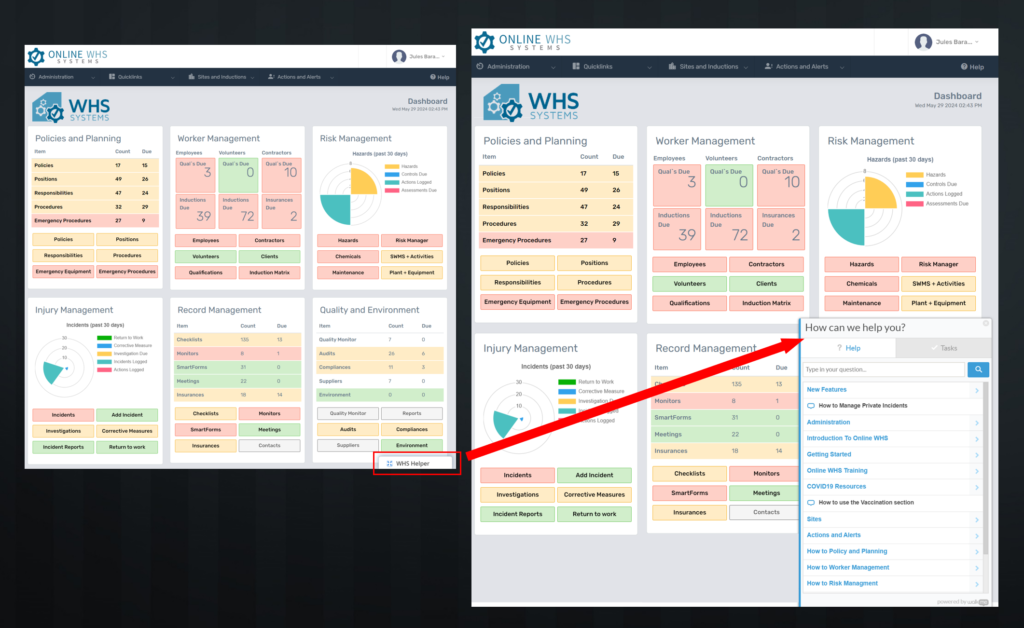Click the video icon beside Vaccination section topic

tap(811, 502)
